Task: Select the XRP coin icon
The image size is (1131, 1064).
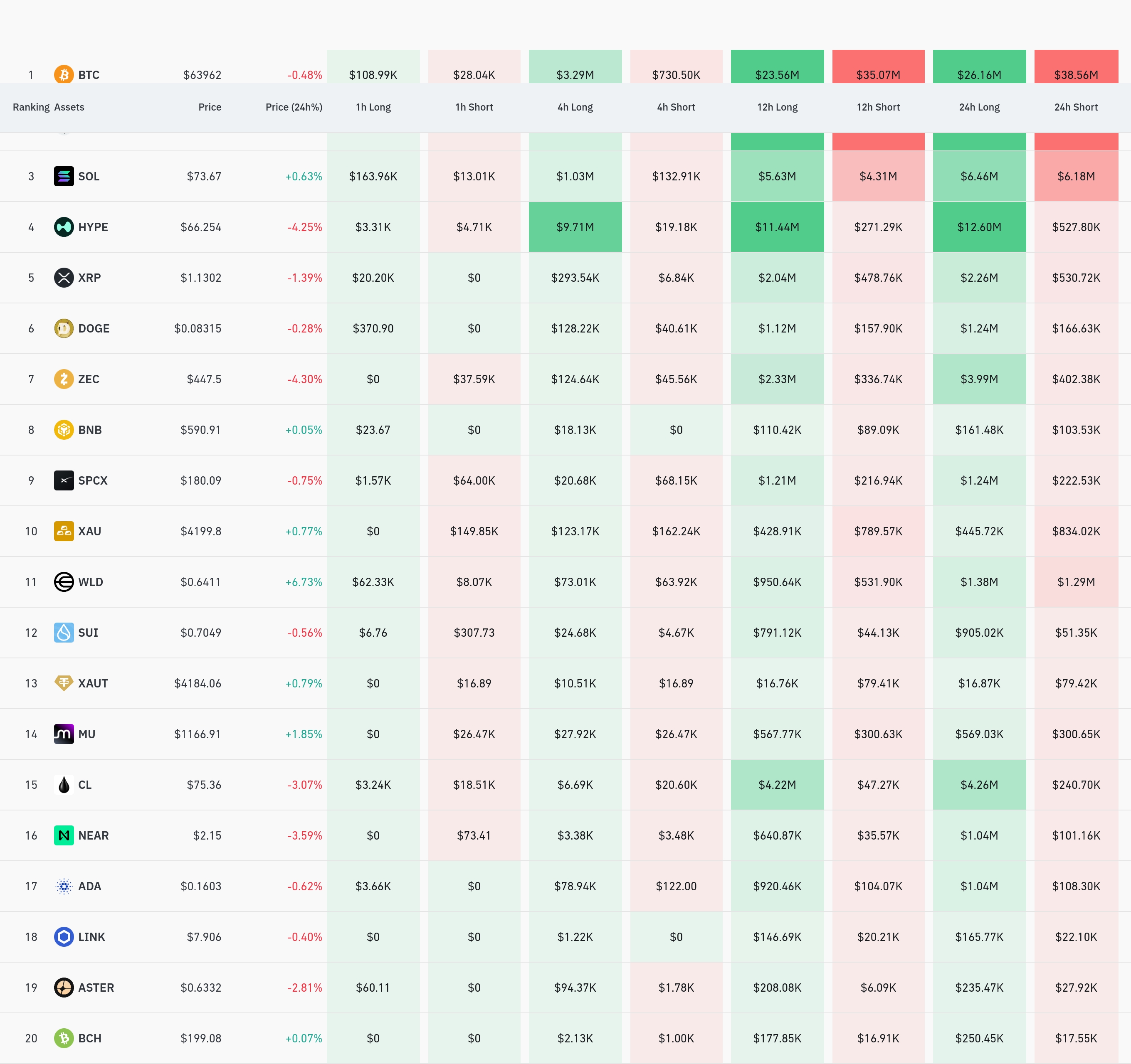Action: tap(64, 278)
